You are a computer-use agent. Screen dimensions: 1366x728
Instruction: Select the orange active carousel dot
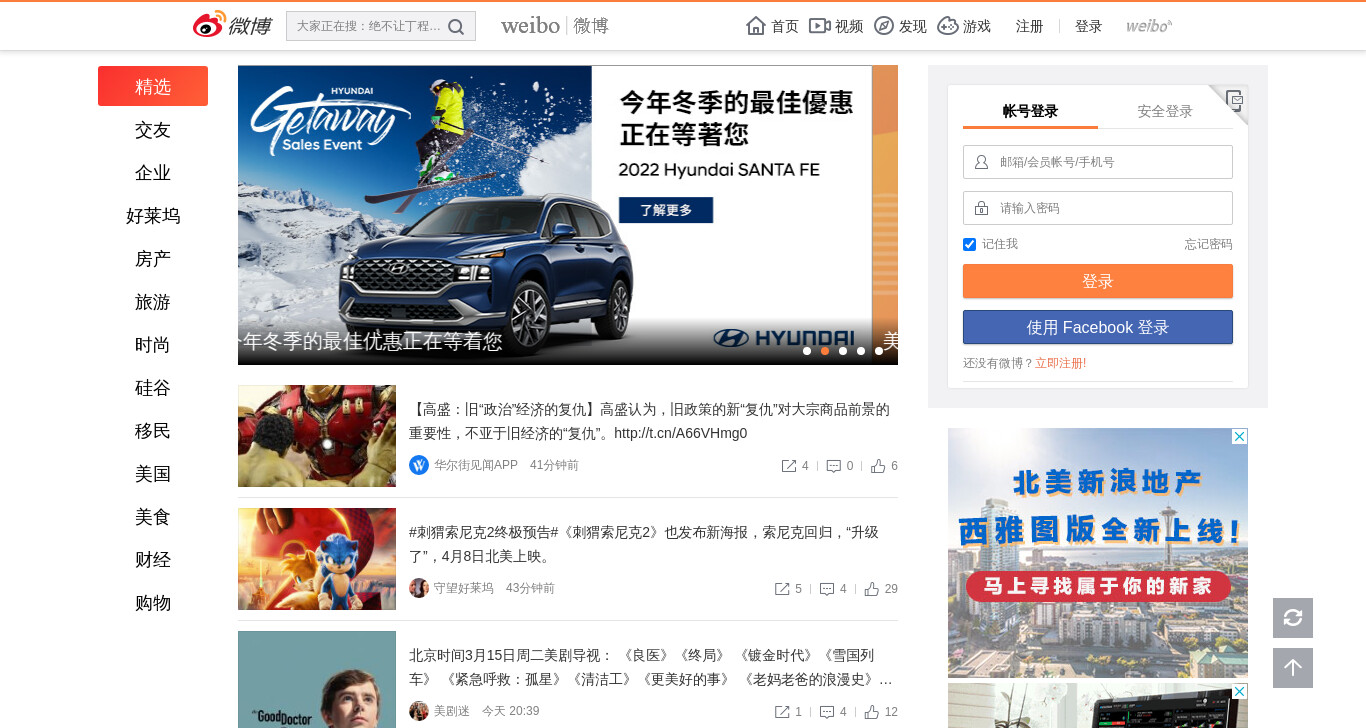point(825,351)
